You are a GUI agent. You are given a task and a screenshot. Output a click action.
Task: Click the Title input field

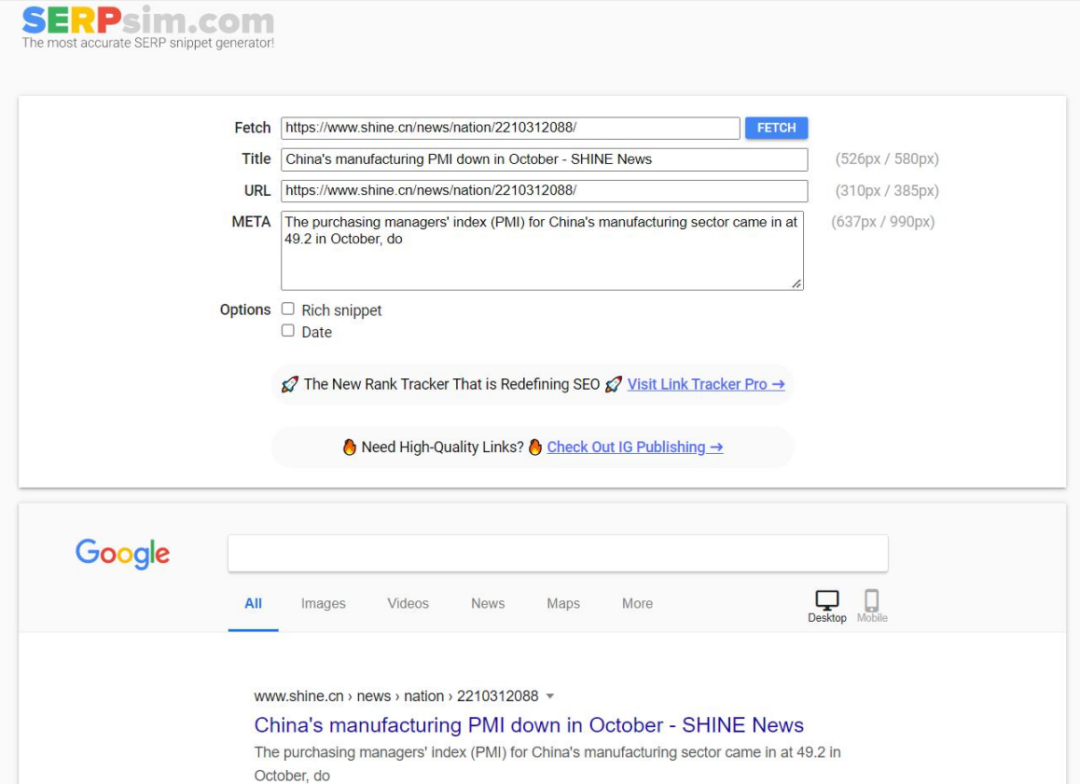(543, 159)
